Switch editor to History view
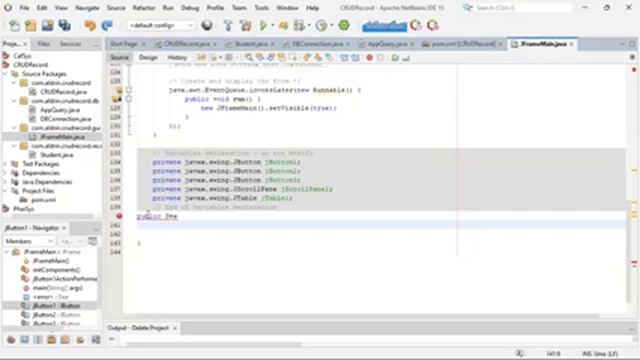640x360 pixels. [x=177, y=58]
